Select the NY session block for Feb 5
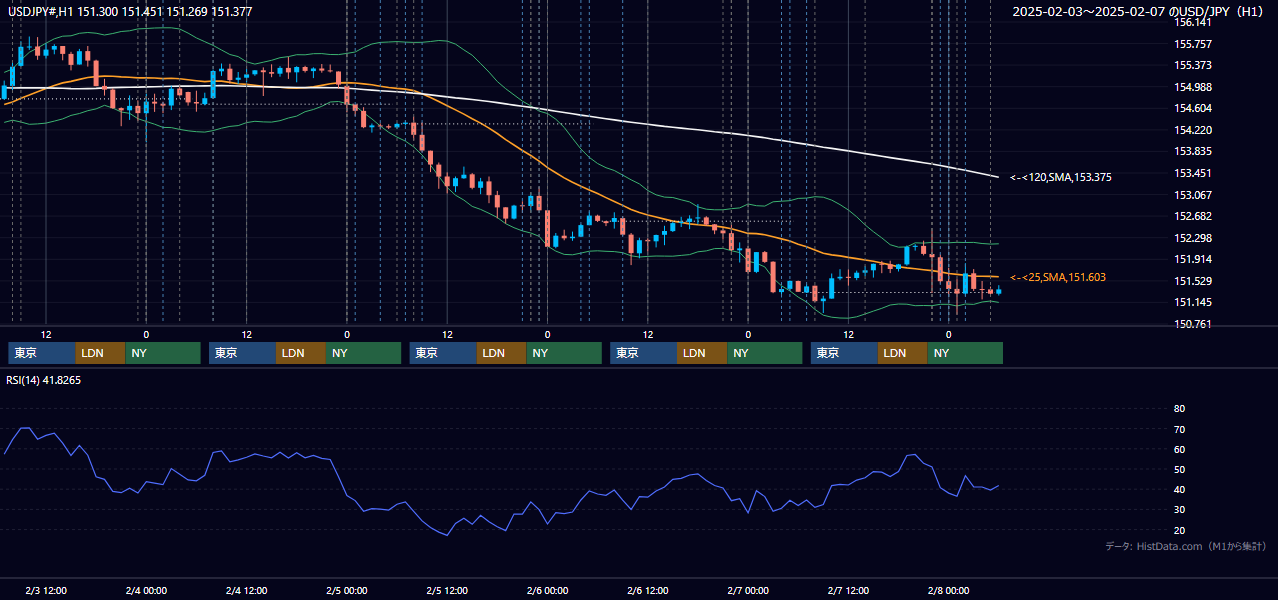The height and width of the screenshot is (600, 1278). point(564,353)
